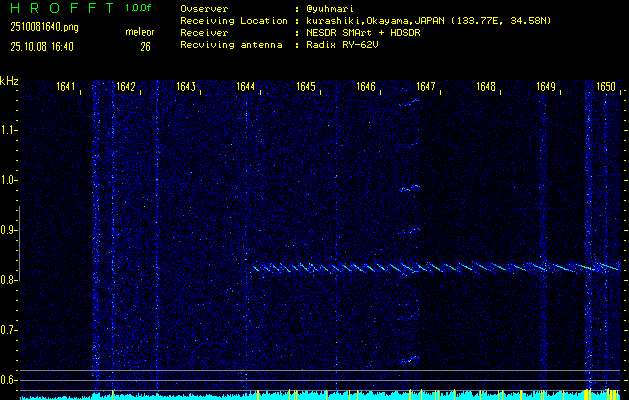Select the 1643 time marker
Screen dimensions: 629x400
pos(185,87)
